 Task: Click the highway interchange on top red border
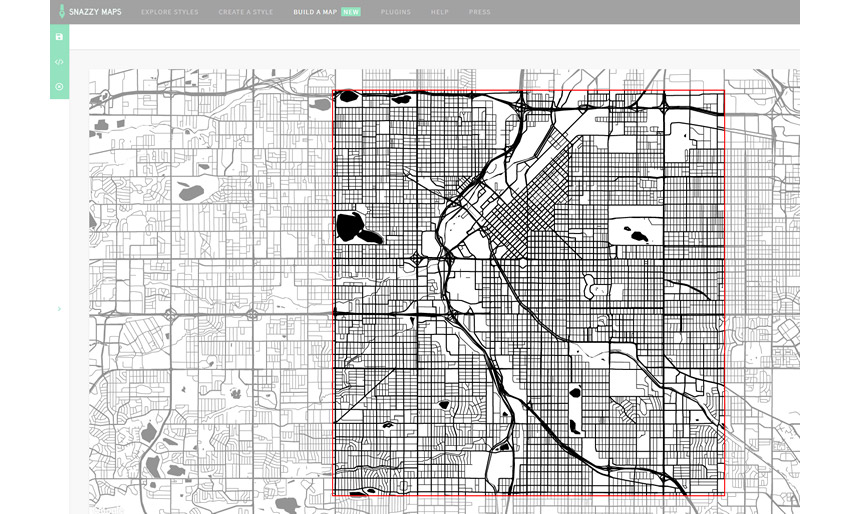[x=521, y=102]
